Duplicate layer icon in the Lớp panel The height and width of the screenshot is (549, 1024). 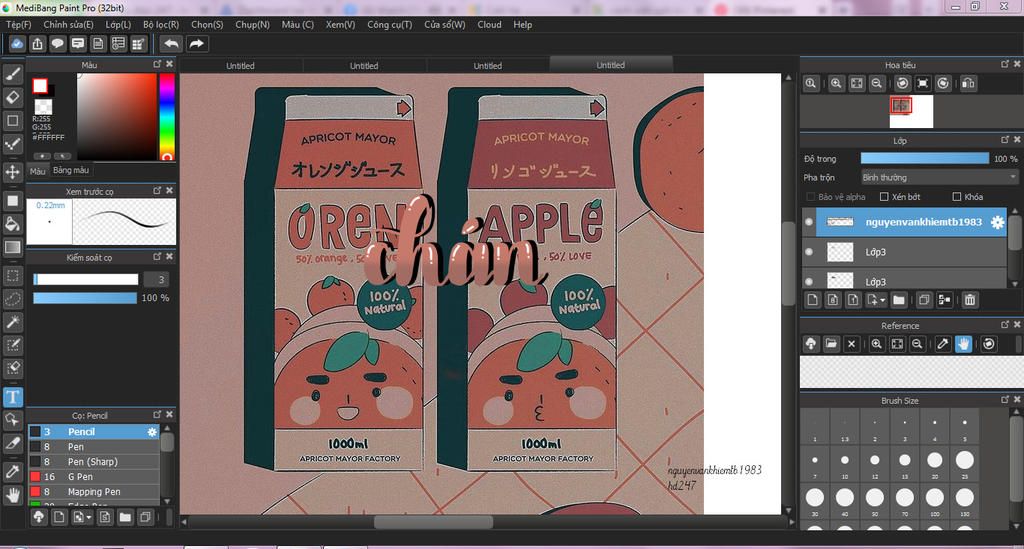coord(923,300)
